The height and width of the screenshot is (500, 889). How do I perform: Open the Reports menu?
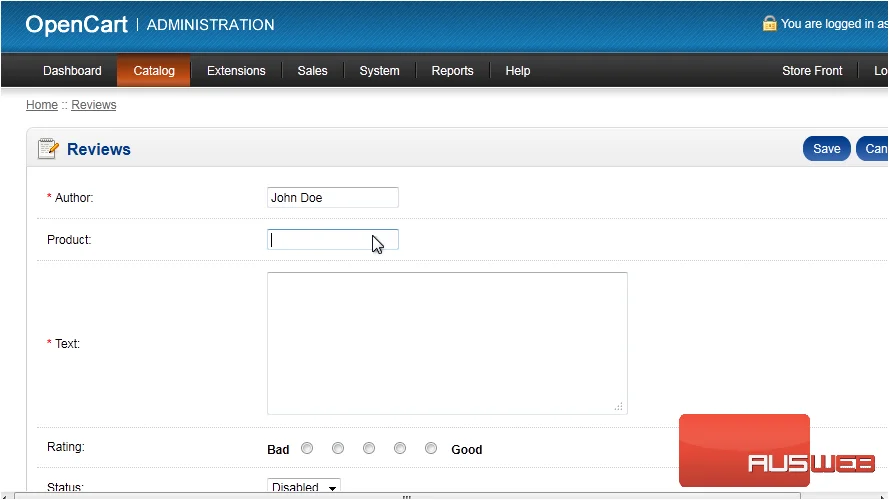point(452,71)
